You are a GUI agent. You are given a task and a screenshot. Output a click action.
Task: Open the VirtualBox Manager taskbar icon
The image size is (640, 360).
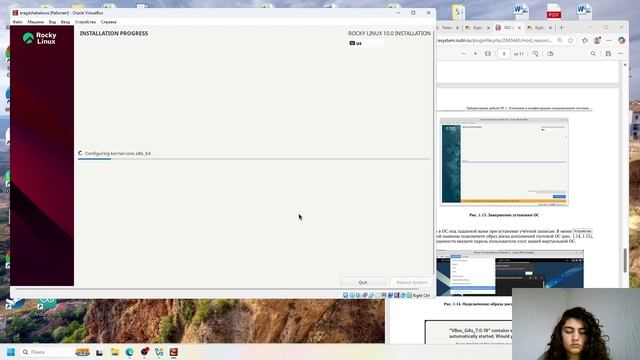tap(159, 352)
